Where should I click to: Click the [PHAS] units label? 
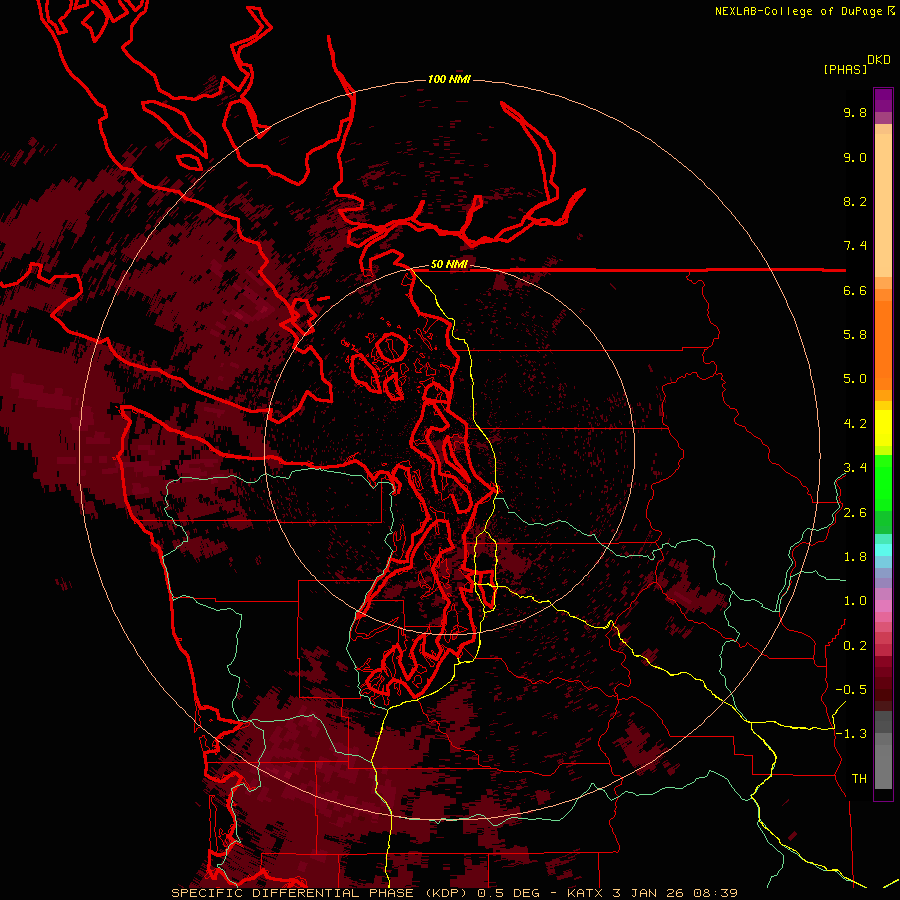point(845,69)
